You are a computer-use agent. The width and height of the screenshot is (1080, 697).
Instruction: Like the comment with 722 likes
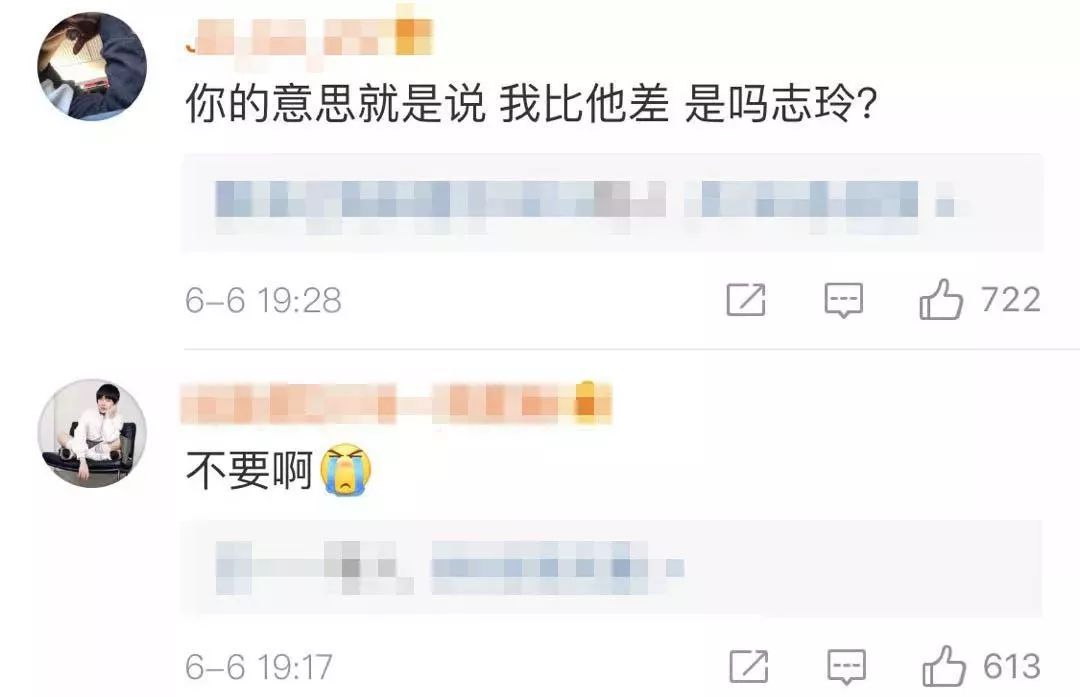click(940, 300)
